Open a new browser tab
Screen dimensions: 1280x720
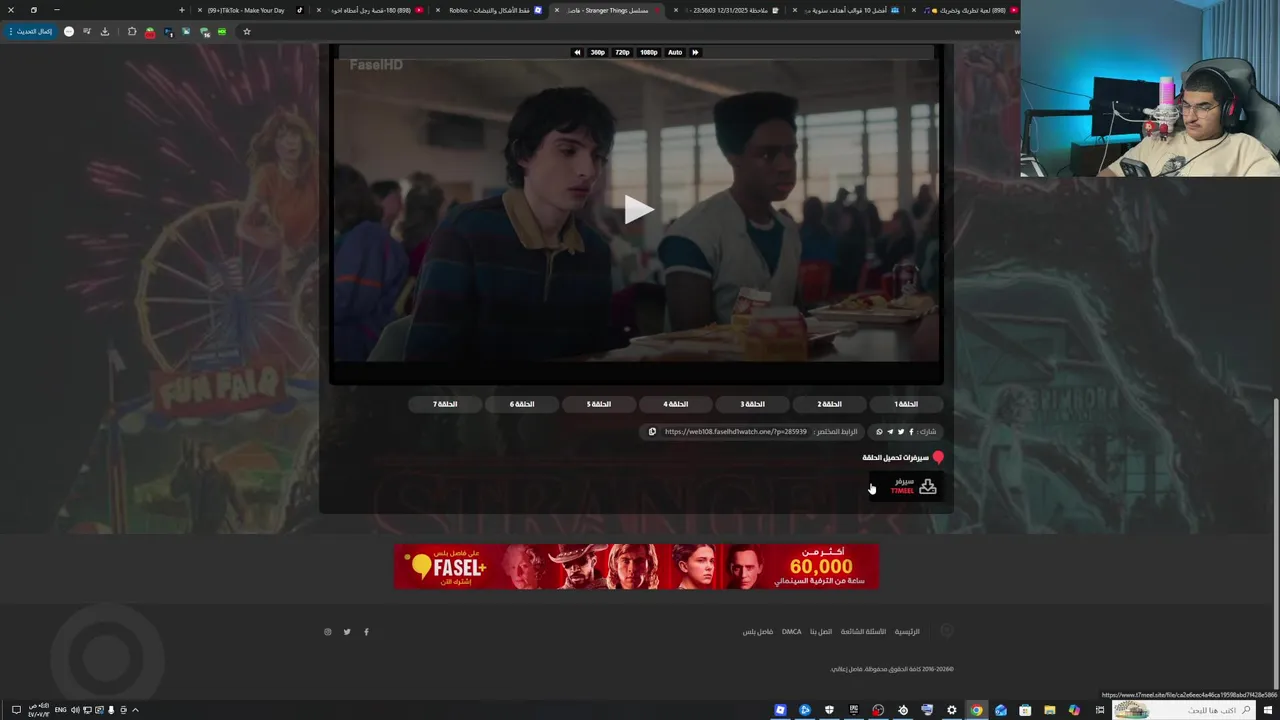(181, 10)
